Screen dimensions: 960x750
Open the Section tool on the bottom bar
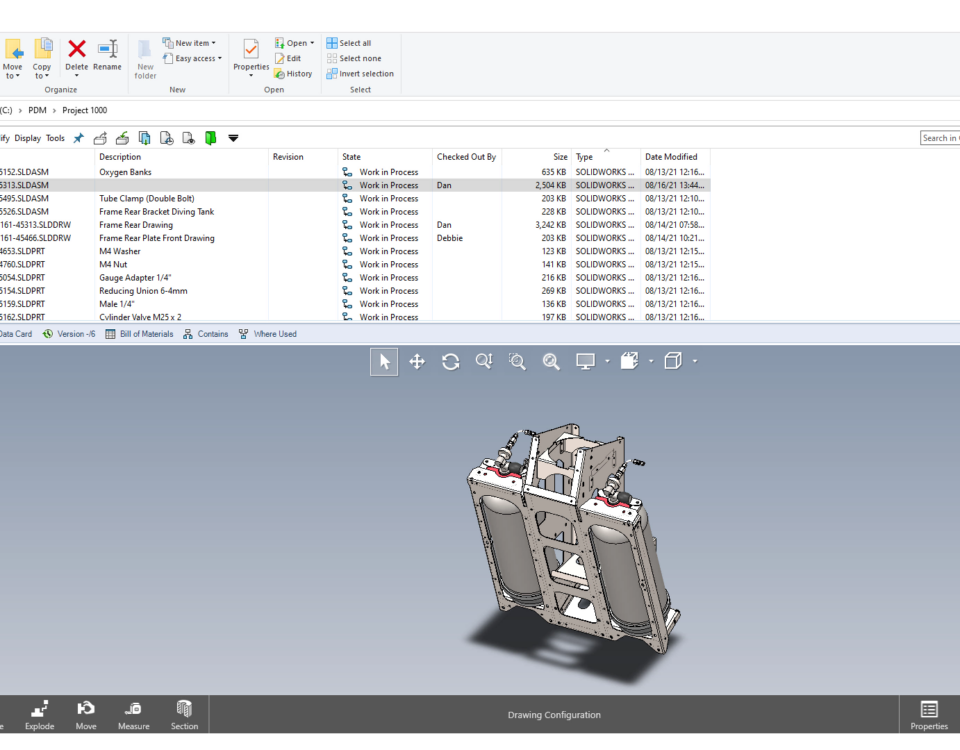tap(184, 713)
